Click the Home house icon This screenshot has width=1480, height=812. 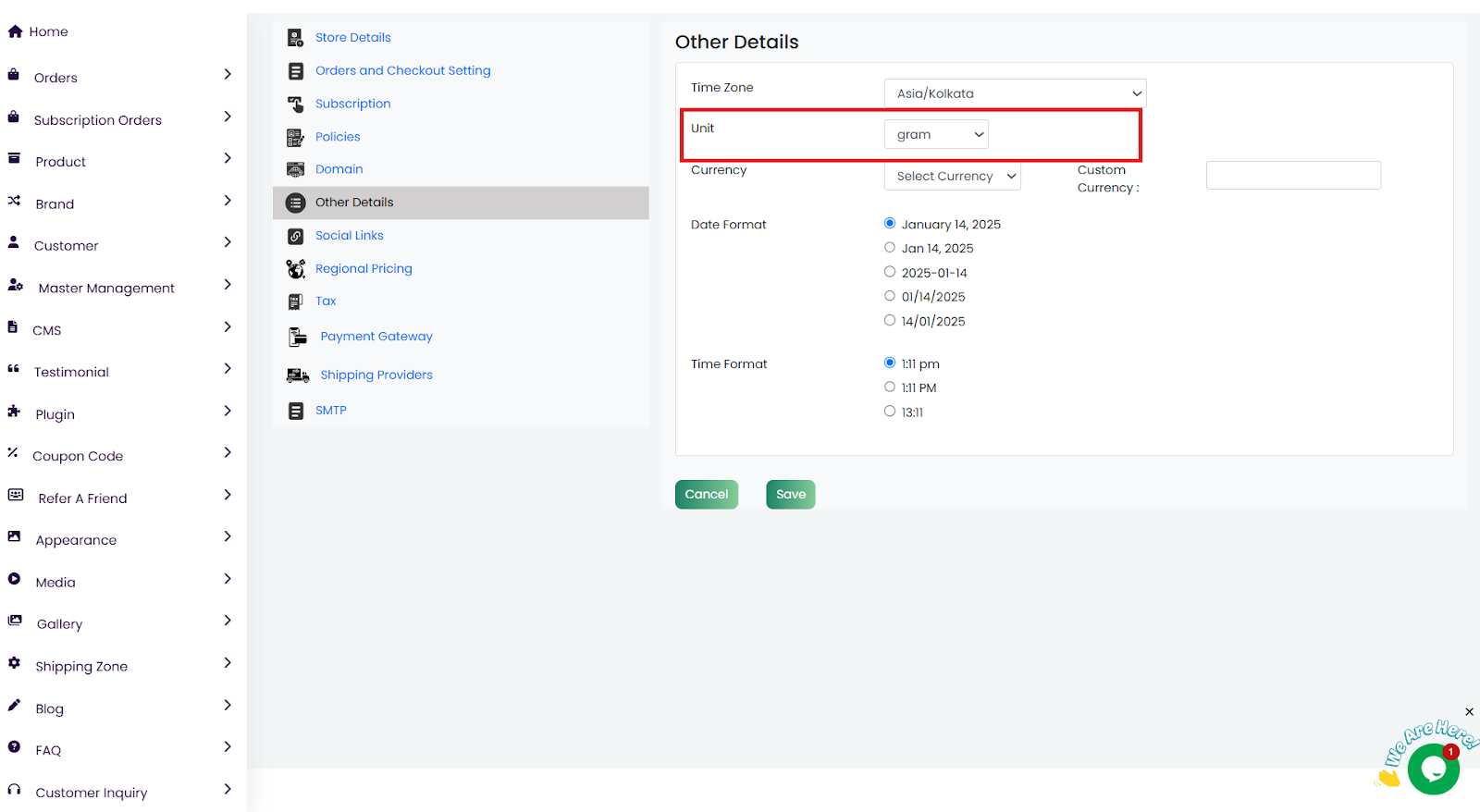15,31
